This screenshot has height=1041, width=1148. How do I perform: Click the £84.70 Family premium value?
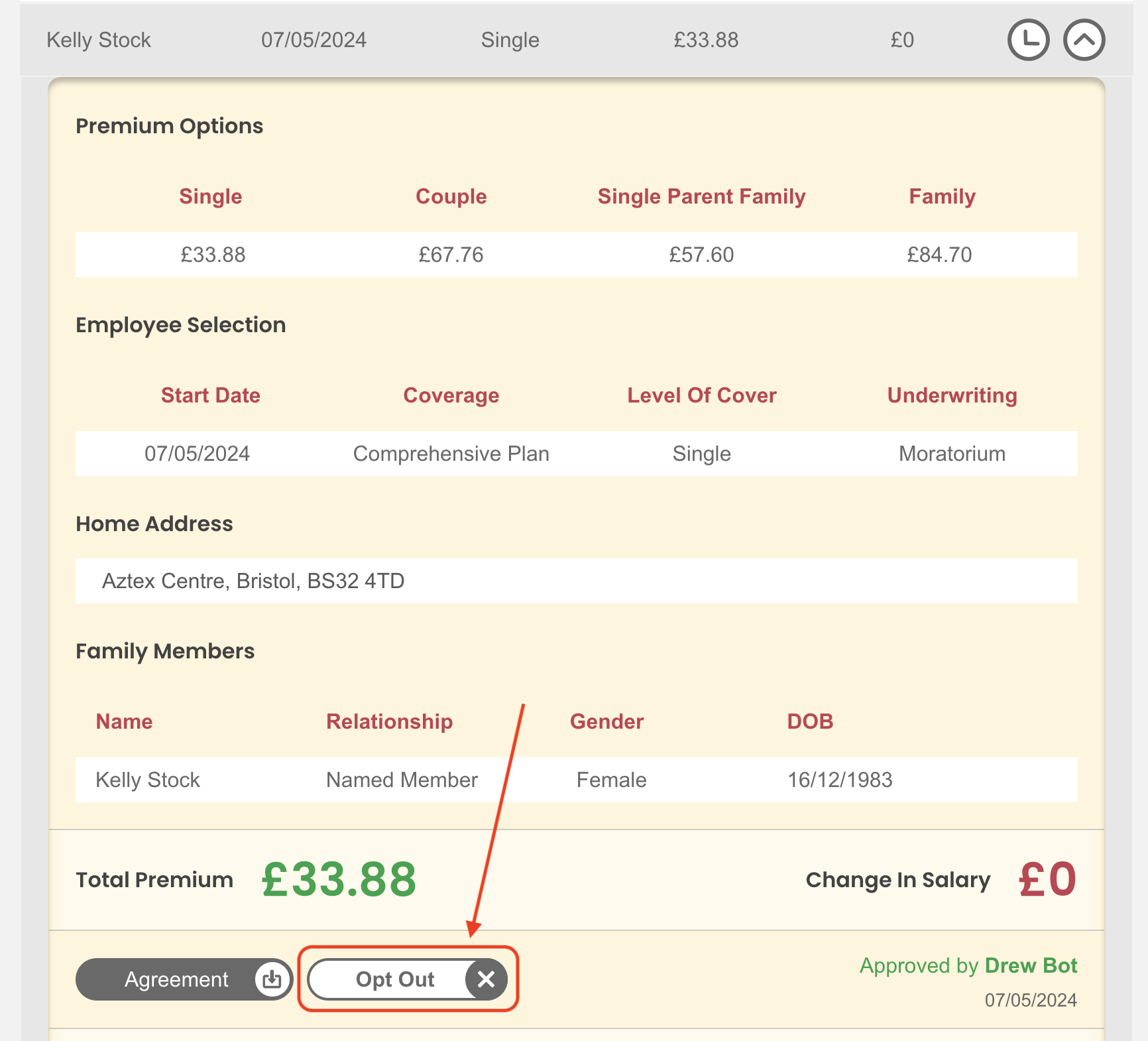939,255
